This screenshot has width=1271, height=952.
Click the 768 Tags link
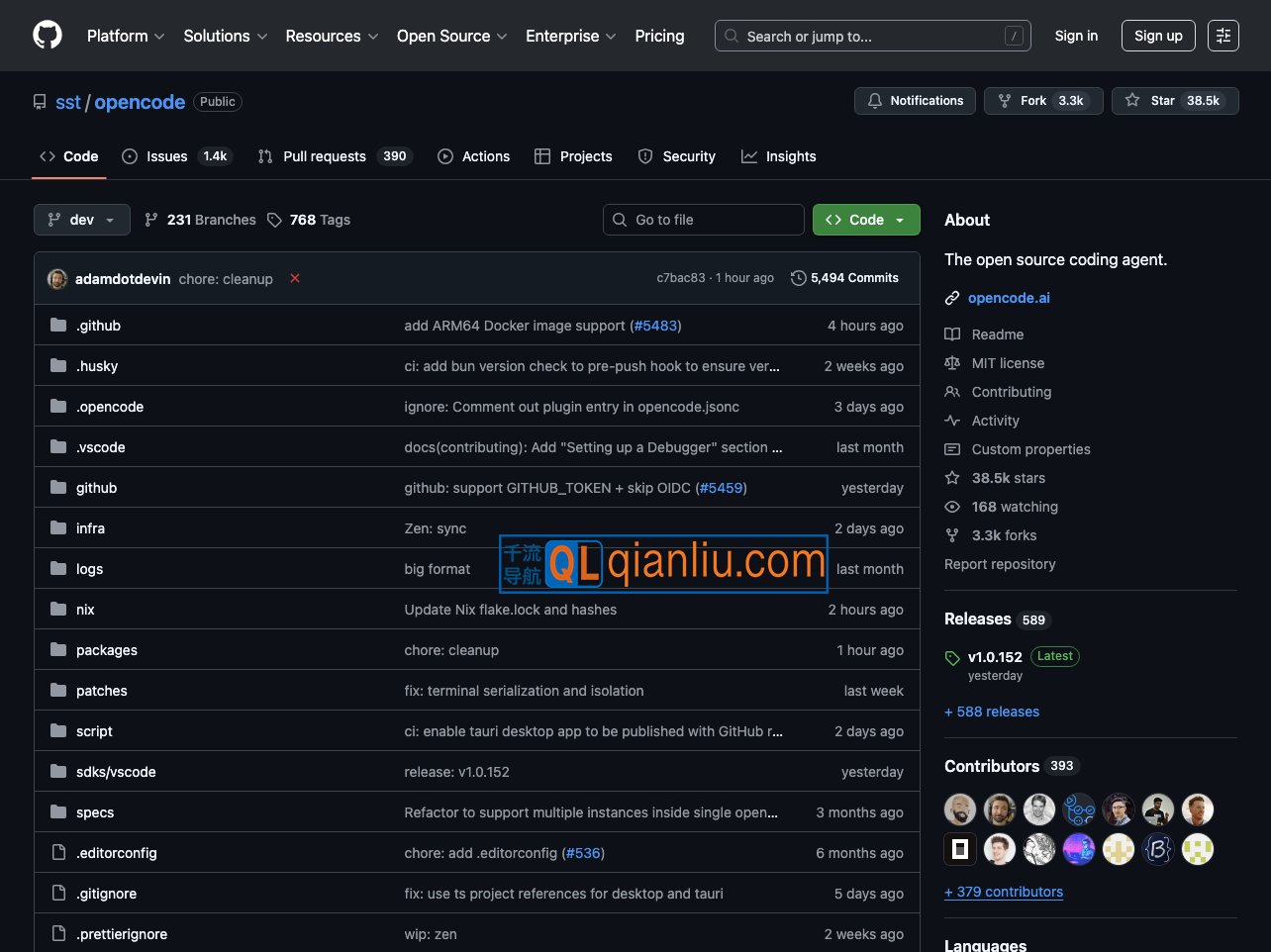pos(309,220)
